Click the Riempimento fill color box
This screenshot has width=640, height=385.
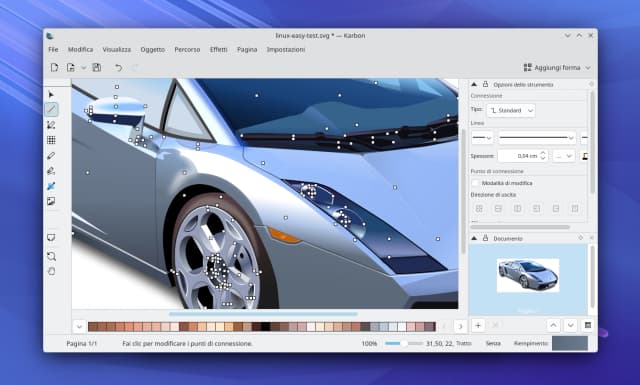click(x=570, y=343)
